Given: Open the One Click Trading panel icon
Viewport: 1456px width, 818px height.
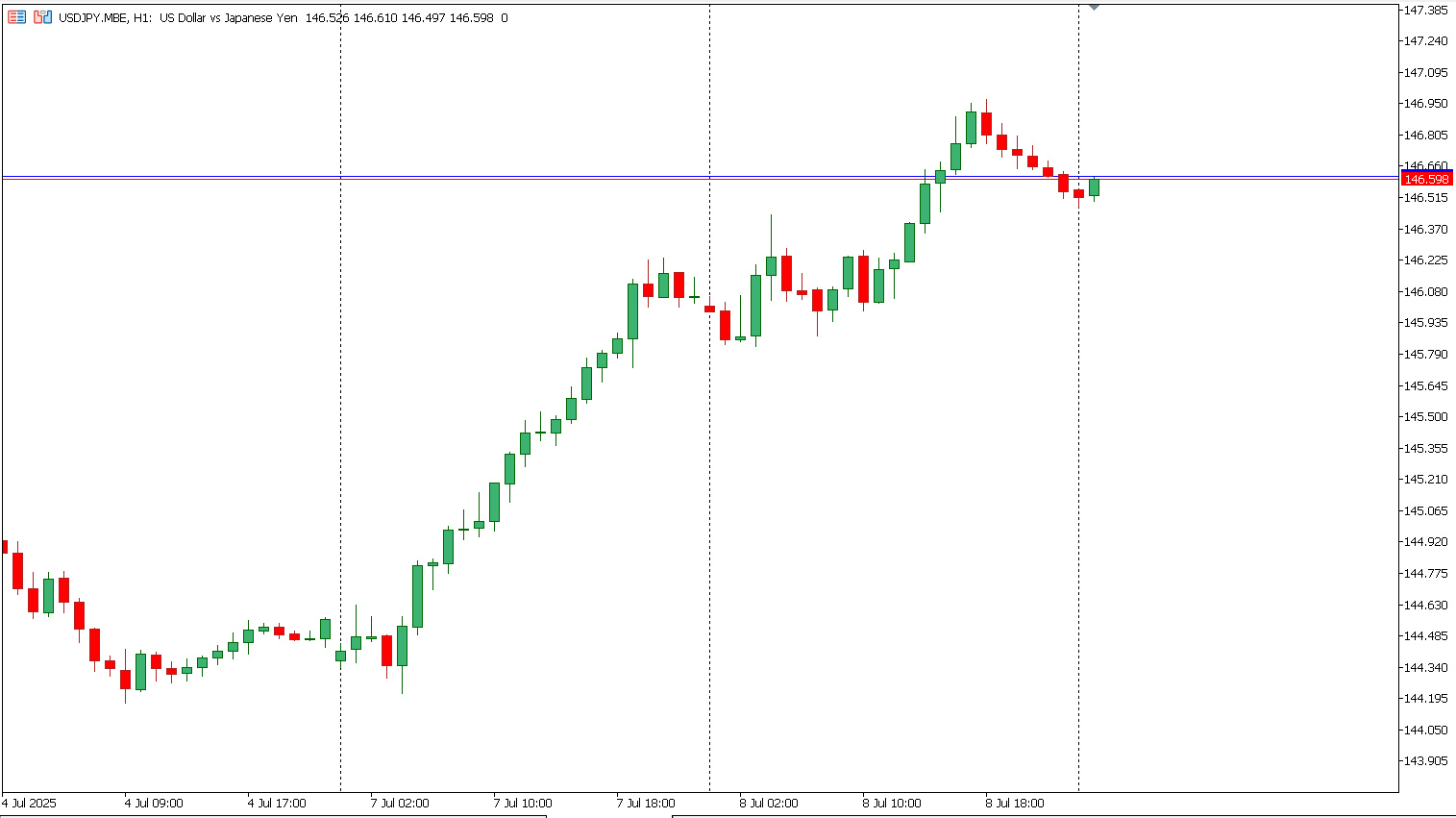Looking at the screenshot, I should 16,17.
